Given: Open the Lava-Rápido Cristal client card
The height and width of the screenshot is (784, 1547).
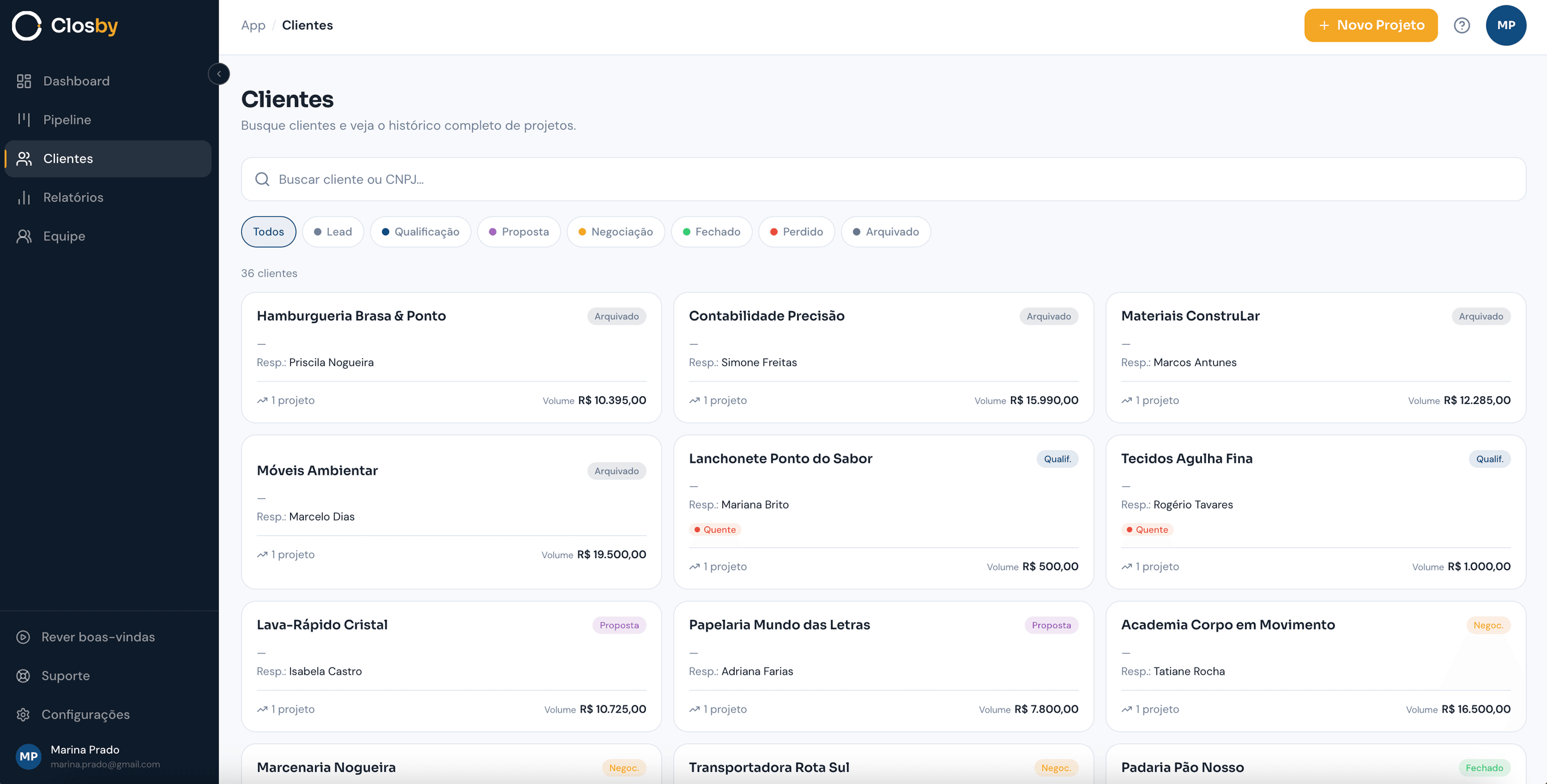Looking at the screenshot, I should click(x=451, y=666).
